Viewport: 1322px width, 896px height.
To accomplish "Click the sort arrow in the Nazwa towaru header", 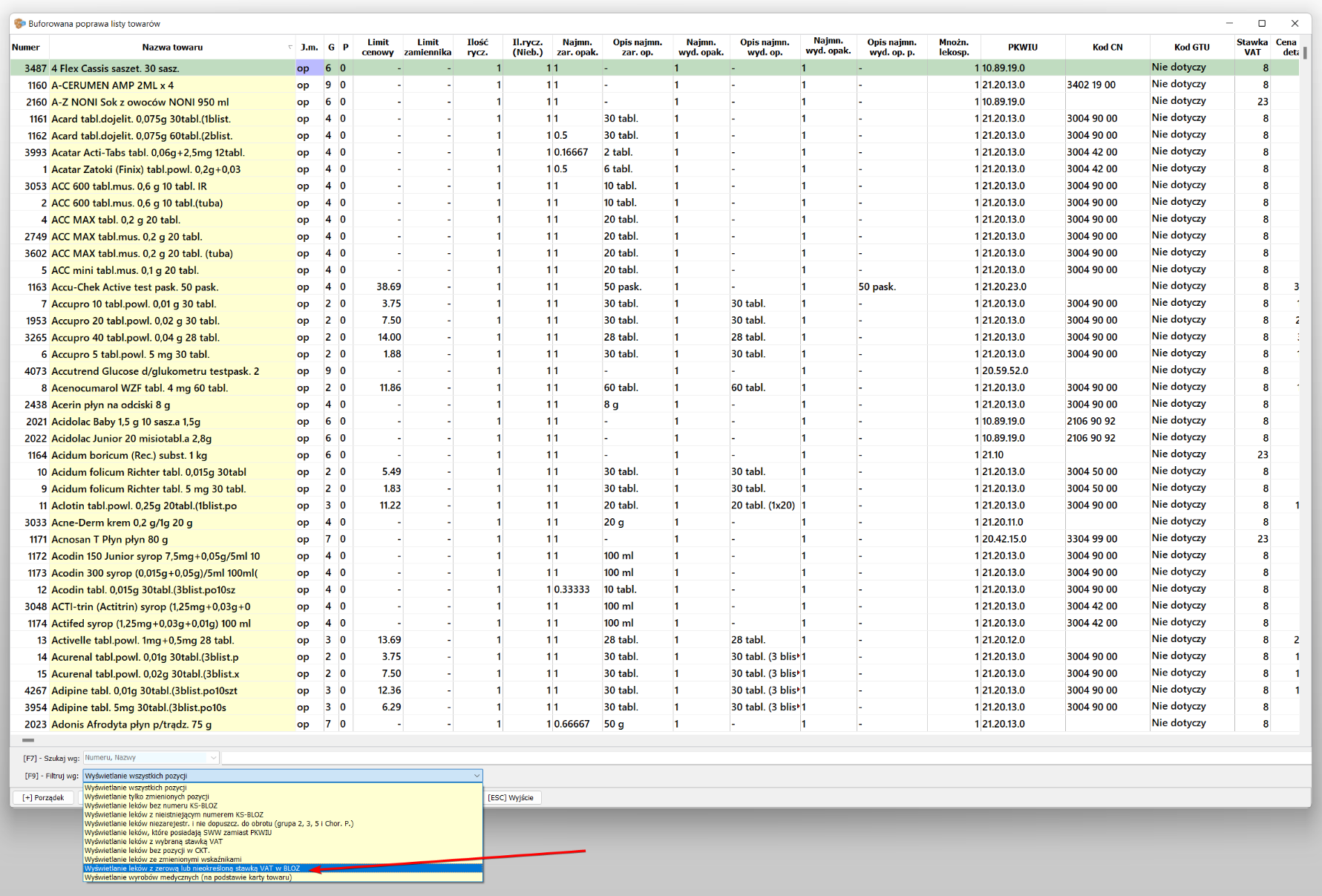I will pos(290,48).
